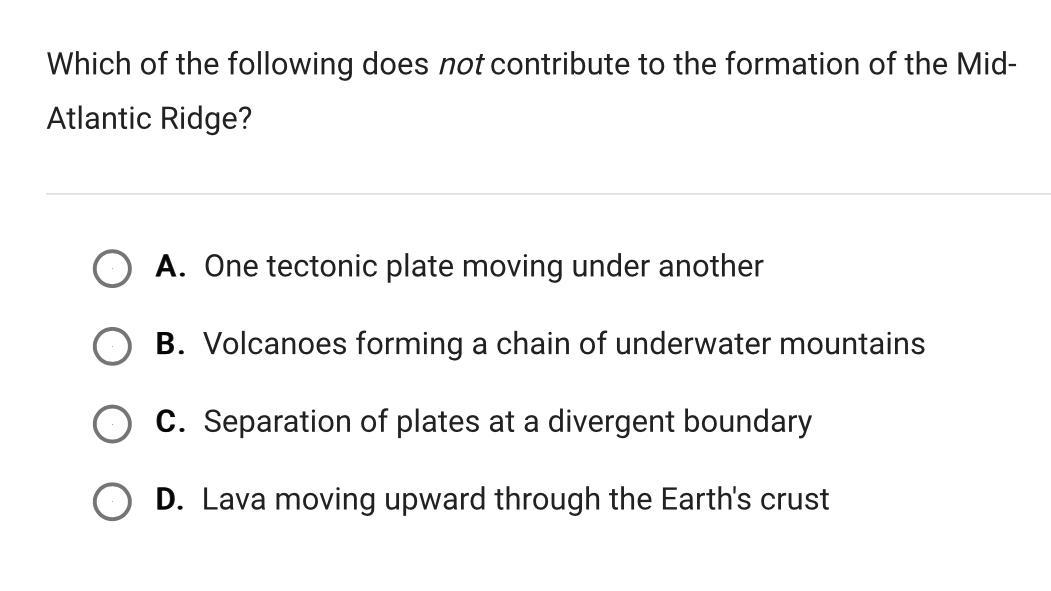
Task: Select the radio button for option A
Action: coord(112,269)
